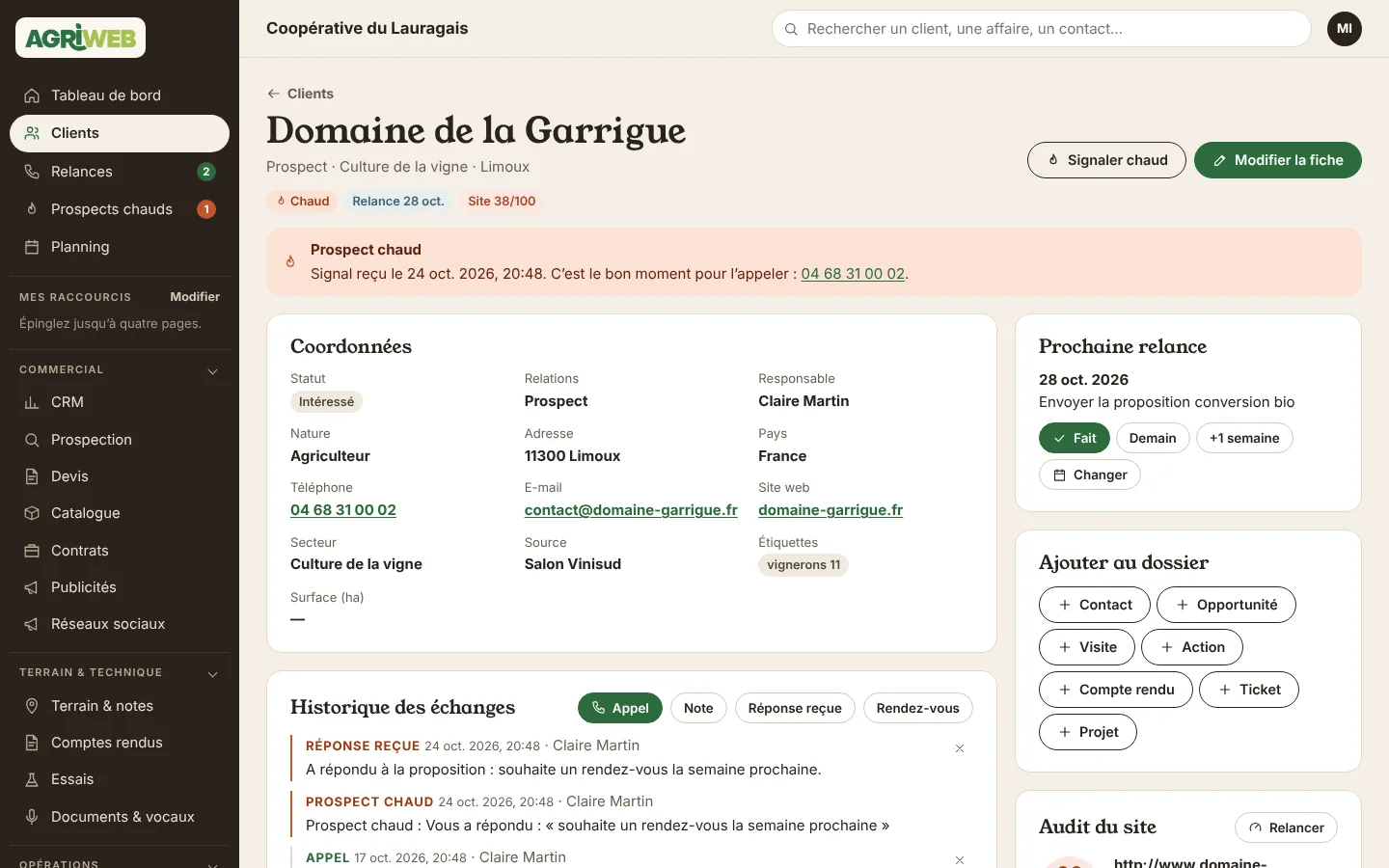Click the Réseaux sociaux megaphone icon

(x=32, y=624)
